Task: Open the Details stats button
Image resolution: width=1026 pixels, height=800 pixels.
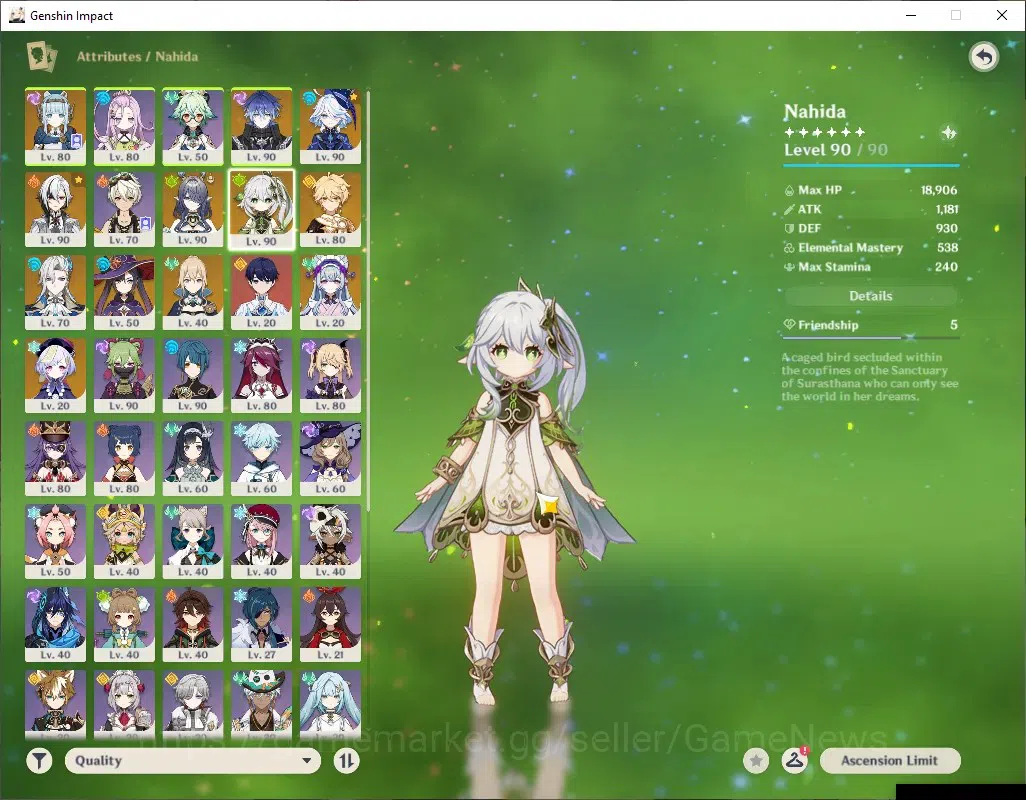Action: (x=870, y=296)
